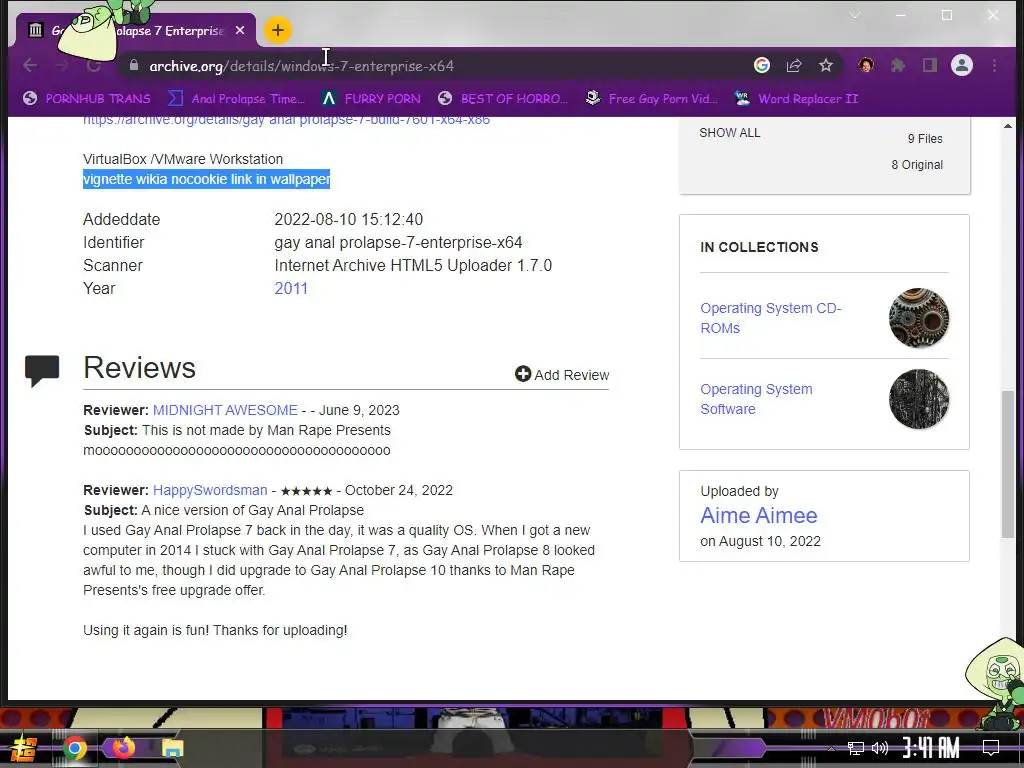Screen dimensions: 1024x768
Task: Click the VirtualBox /VMware Workstation text
Action: (183, 159)
